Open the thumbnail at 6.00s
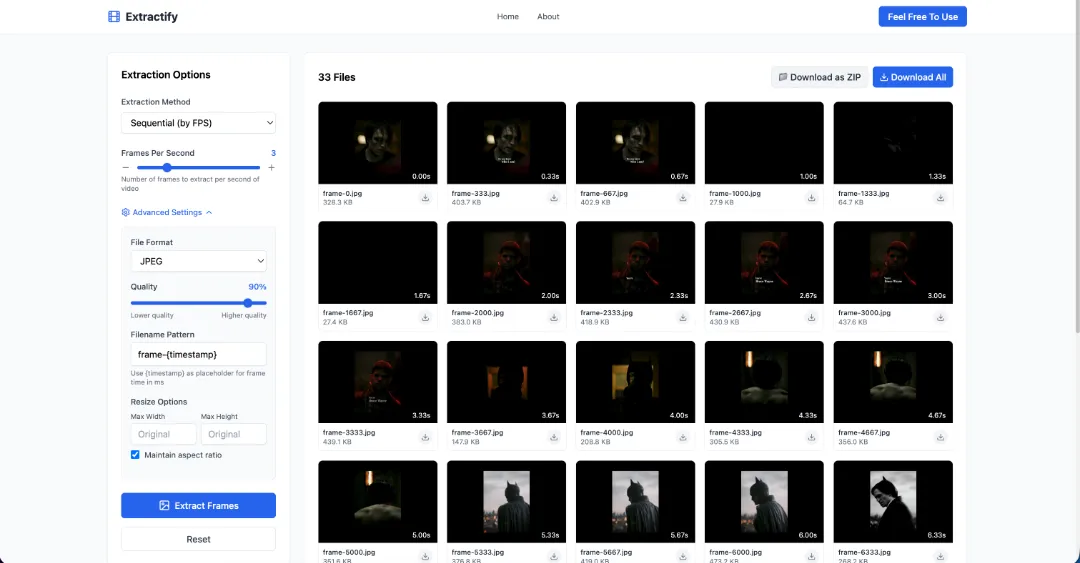 [764, 502]
